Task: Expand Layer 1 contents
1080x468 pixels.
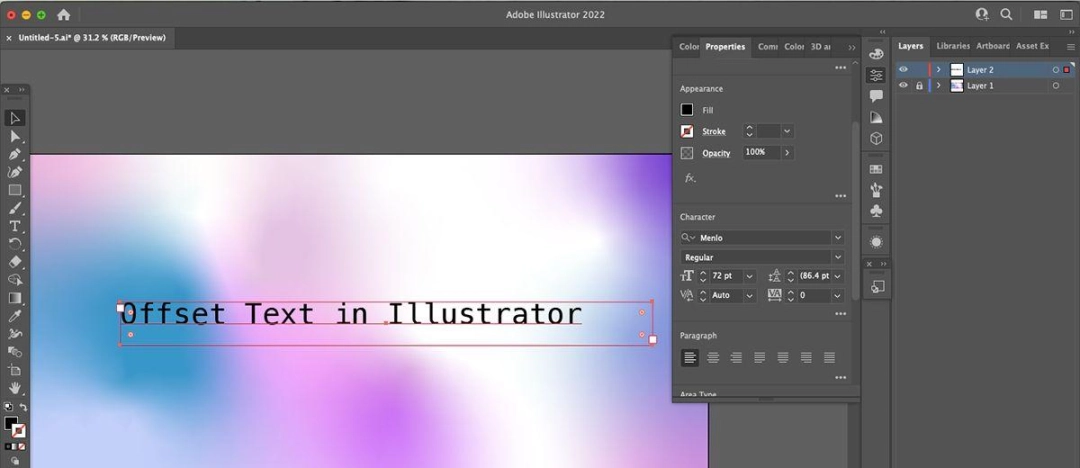Action: pos(938,85)
